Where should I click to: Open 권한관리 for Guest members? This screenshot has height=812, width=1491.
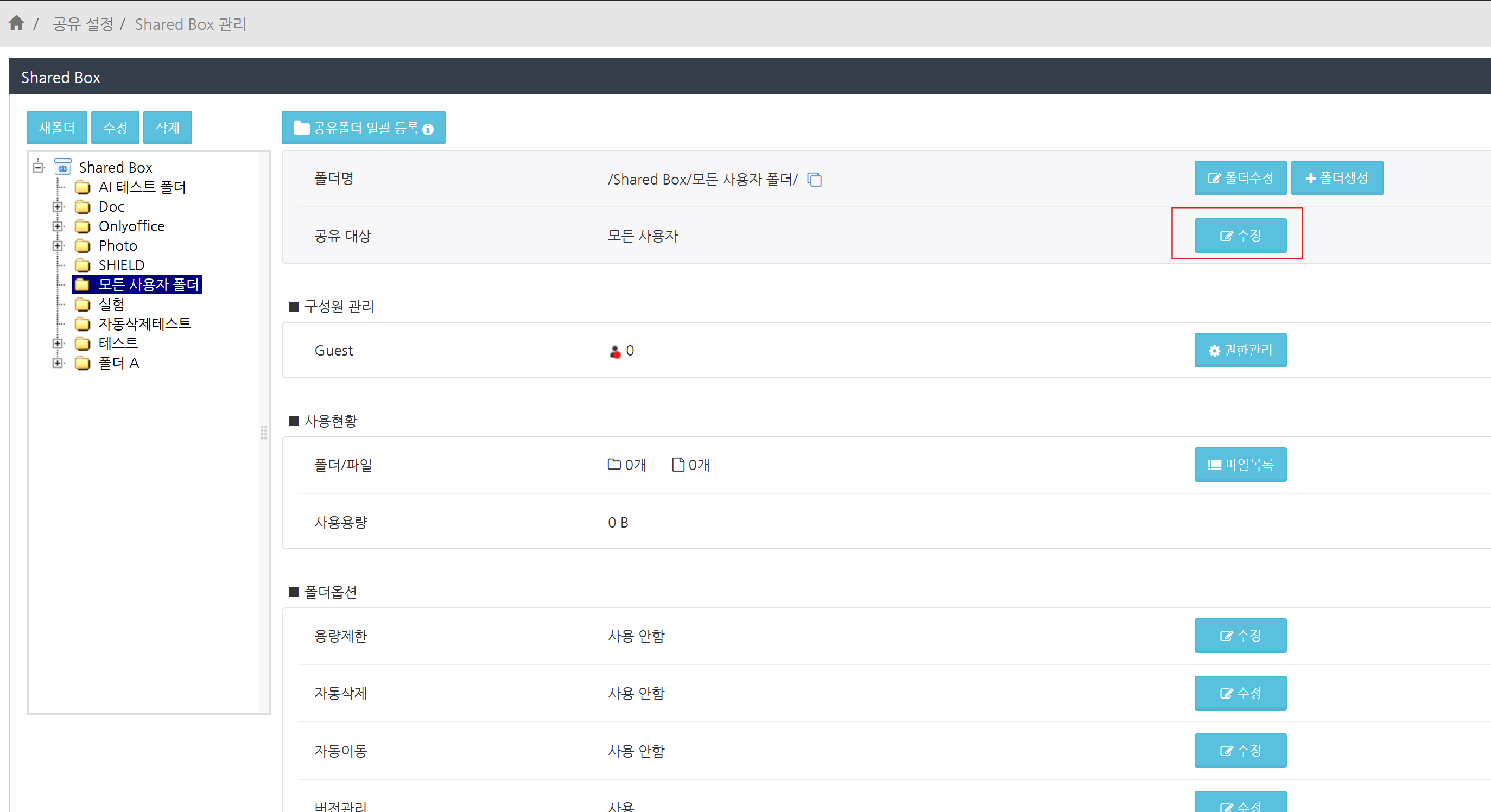pyautogui.click(x=1240, y=350)
